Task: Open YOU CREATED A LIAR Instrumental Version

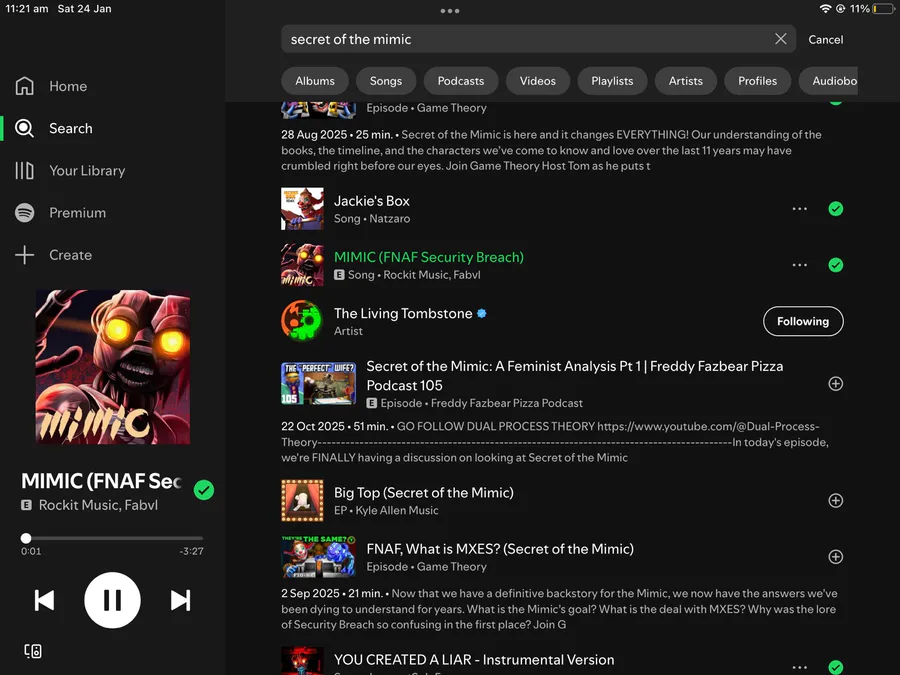Action: (x=474, y=660)
